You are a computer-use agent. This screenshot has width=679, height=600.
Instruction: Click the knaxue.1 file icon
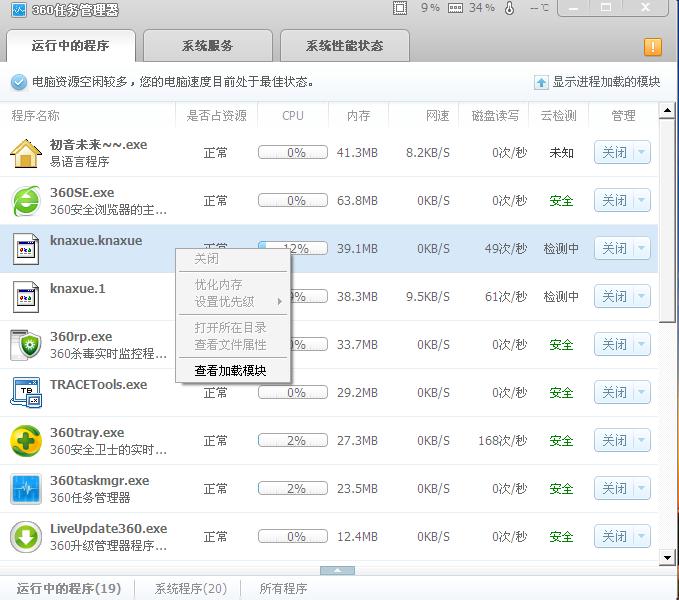(26, 297)
